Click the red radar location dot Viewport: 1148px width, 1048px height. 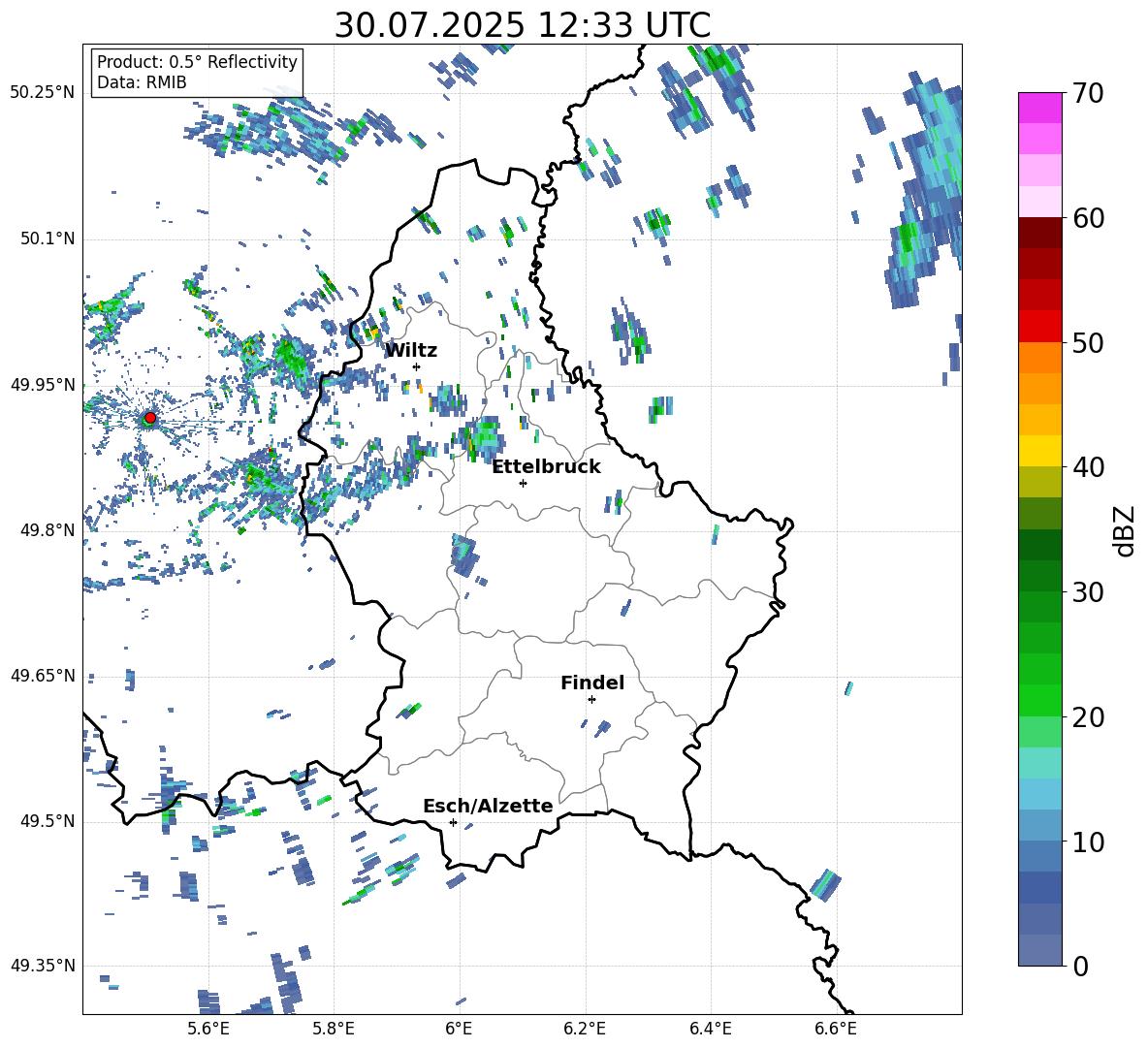(150, 418)
